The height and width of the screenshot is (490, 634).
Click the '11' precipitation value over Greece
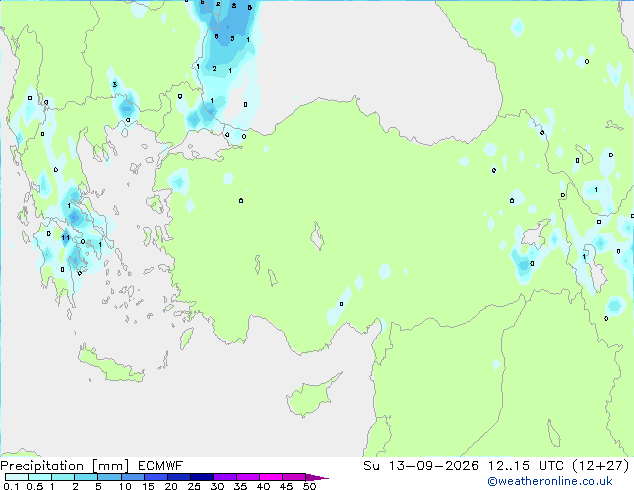(66, 238)
